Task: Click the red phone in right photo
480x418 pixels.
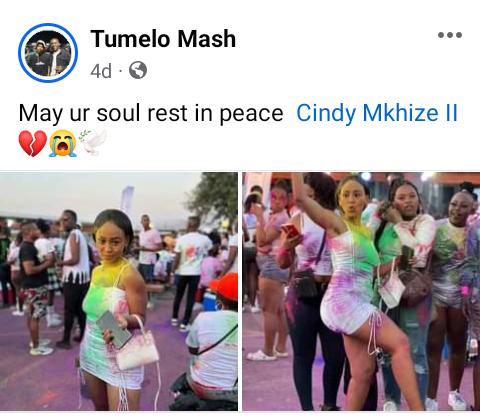Action: click(x=291, y=230)
